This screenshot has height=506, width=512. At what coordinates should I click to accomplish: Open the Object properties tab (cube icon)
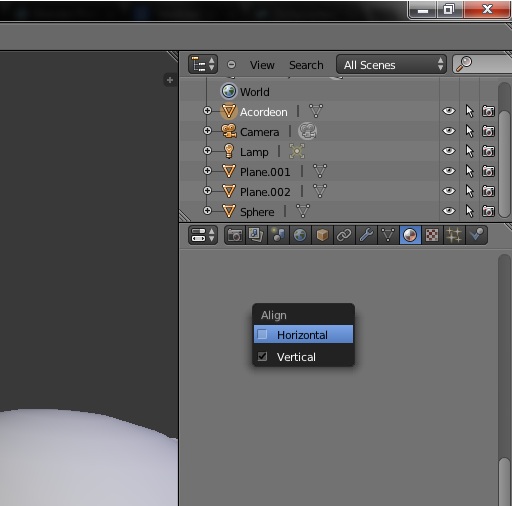pos(322,235)
